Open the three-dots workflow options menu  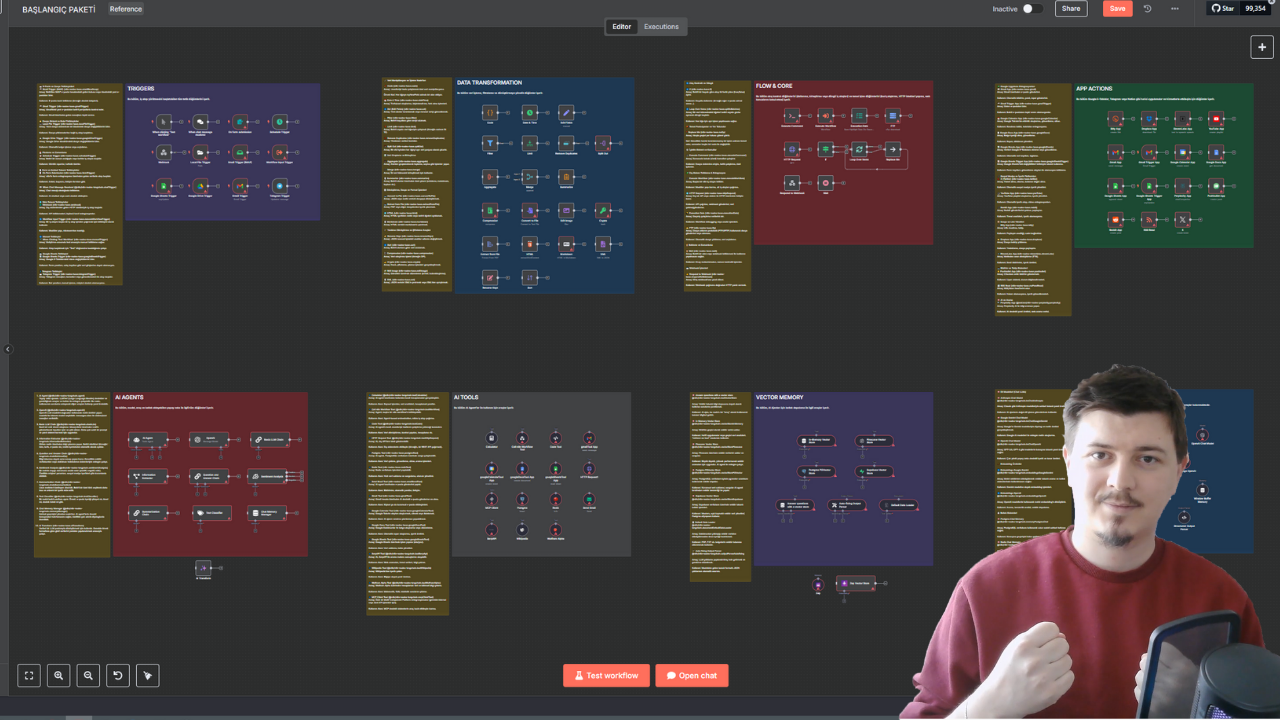(x=1174, y=9)
